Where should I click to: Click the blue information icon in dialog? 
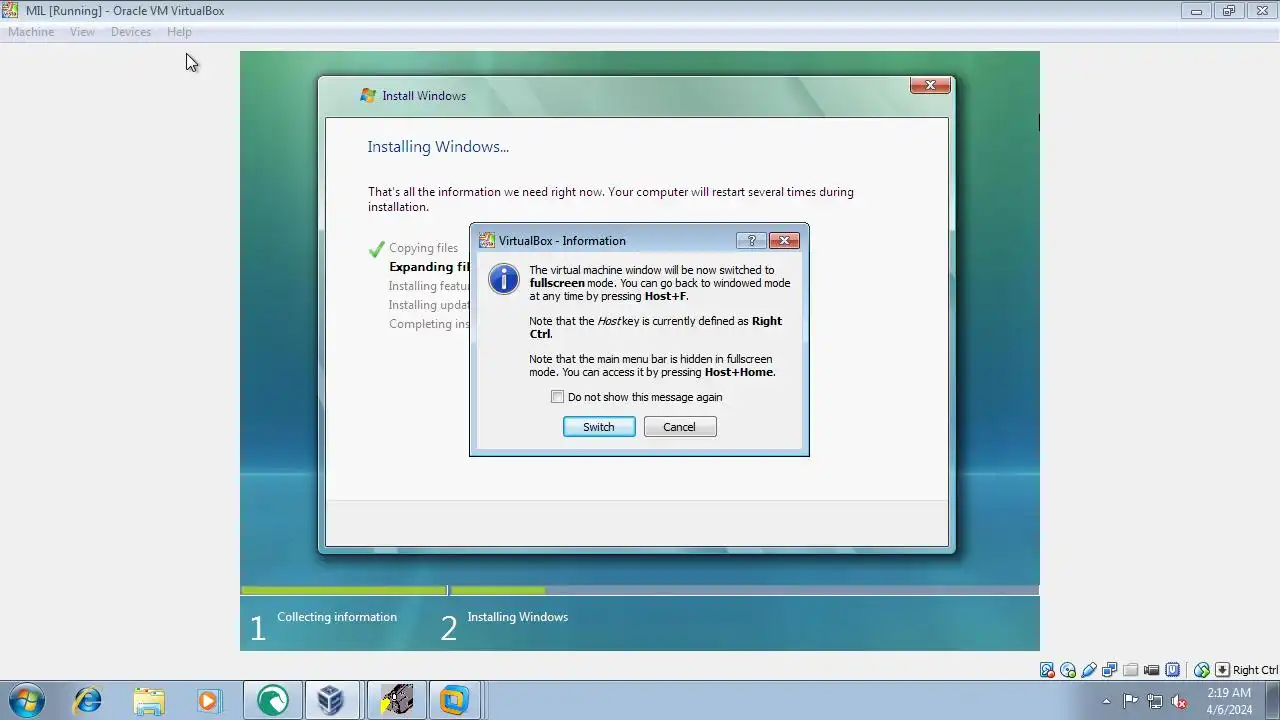tap(504, 279)
